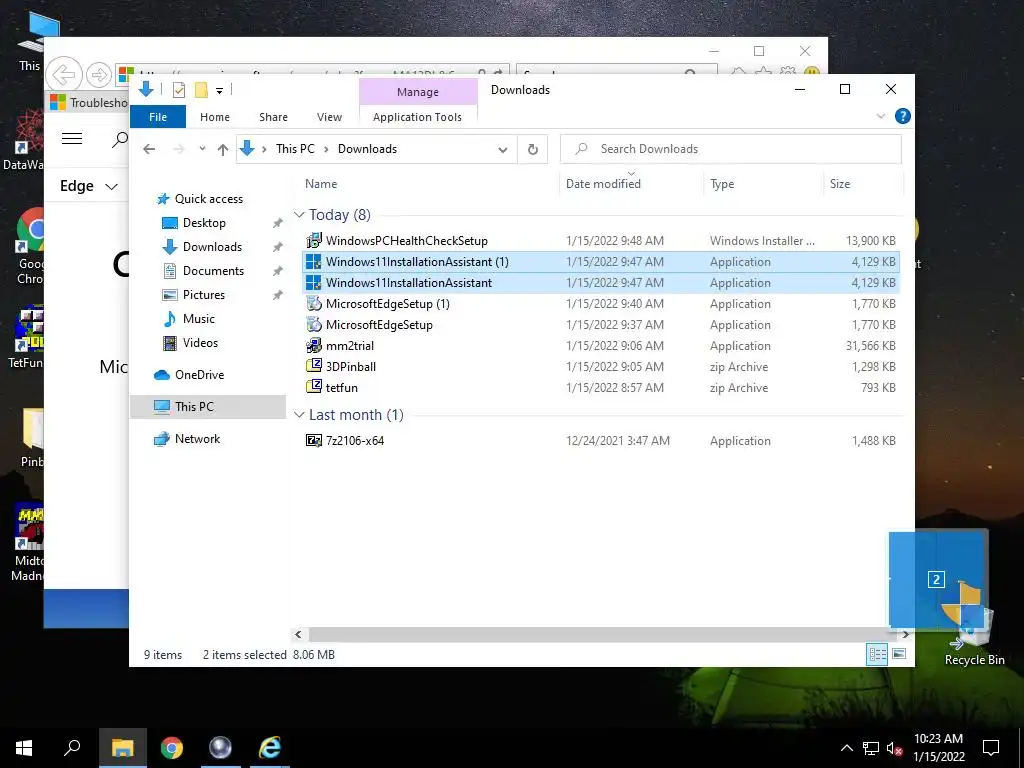
Task: Click the muted volume tray icon
Action: tap(895, 748)
